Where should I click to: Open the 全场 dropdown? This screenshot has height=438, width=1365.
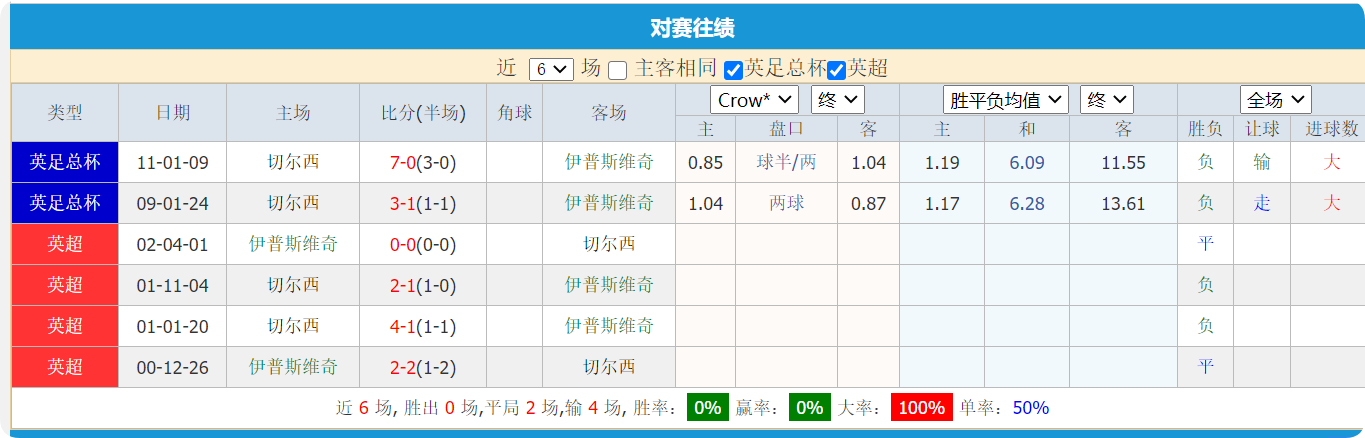(1275, 100)
